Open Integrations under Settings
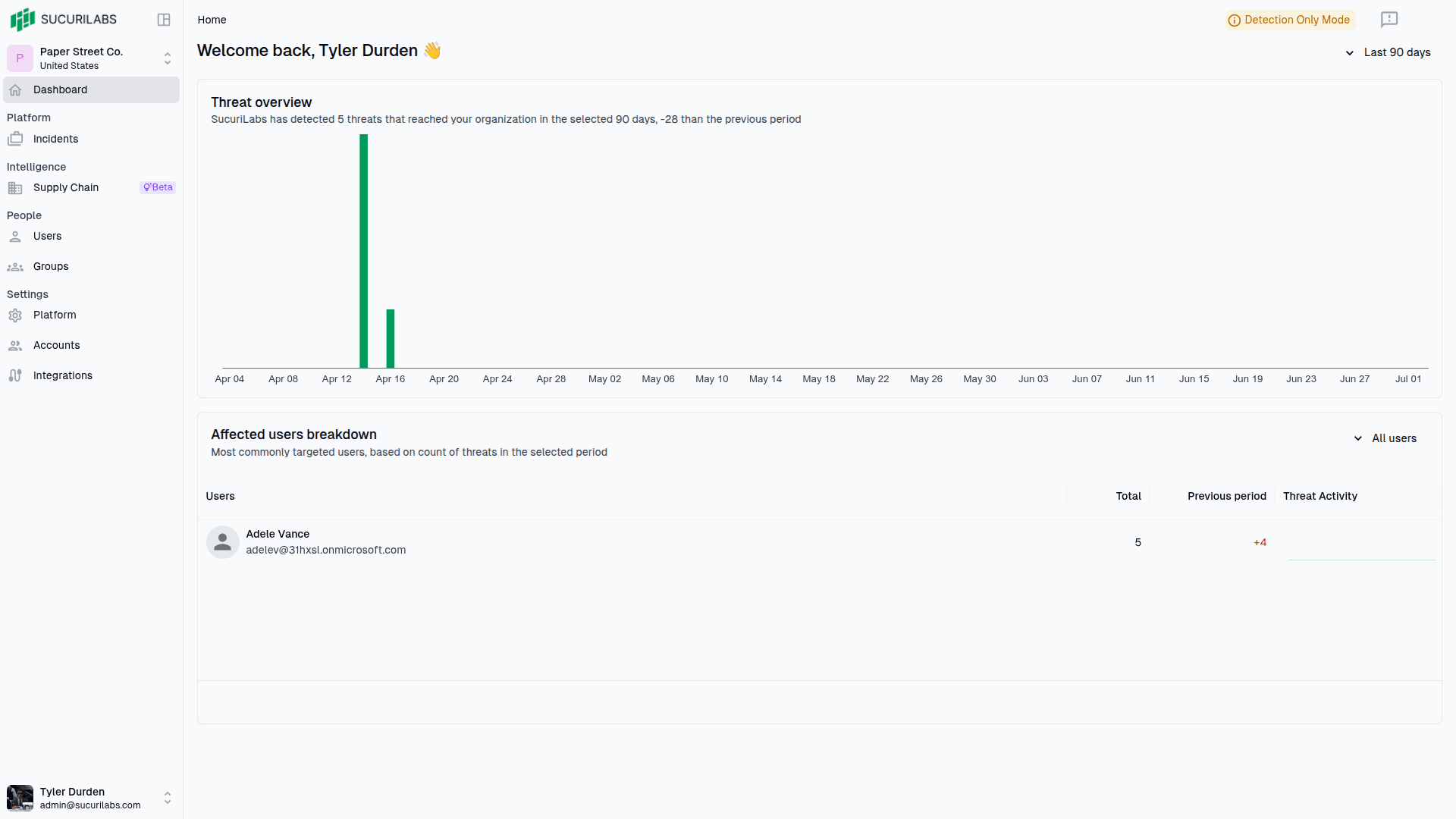The image size is (1456, 819). coord(91,375)
